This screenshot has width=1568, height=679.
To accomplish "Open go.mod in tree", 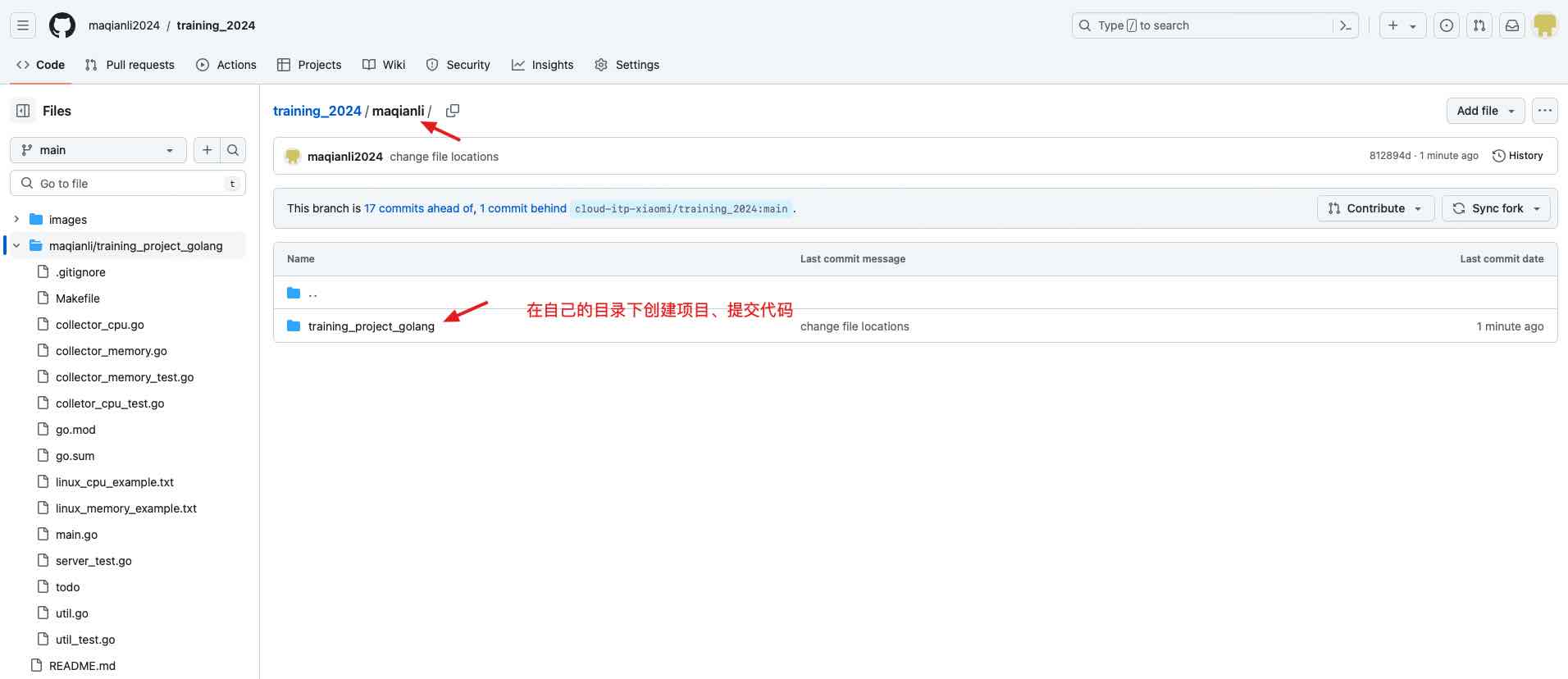I will click(x=75, y=430).
